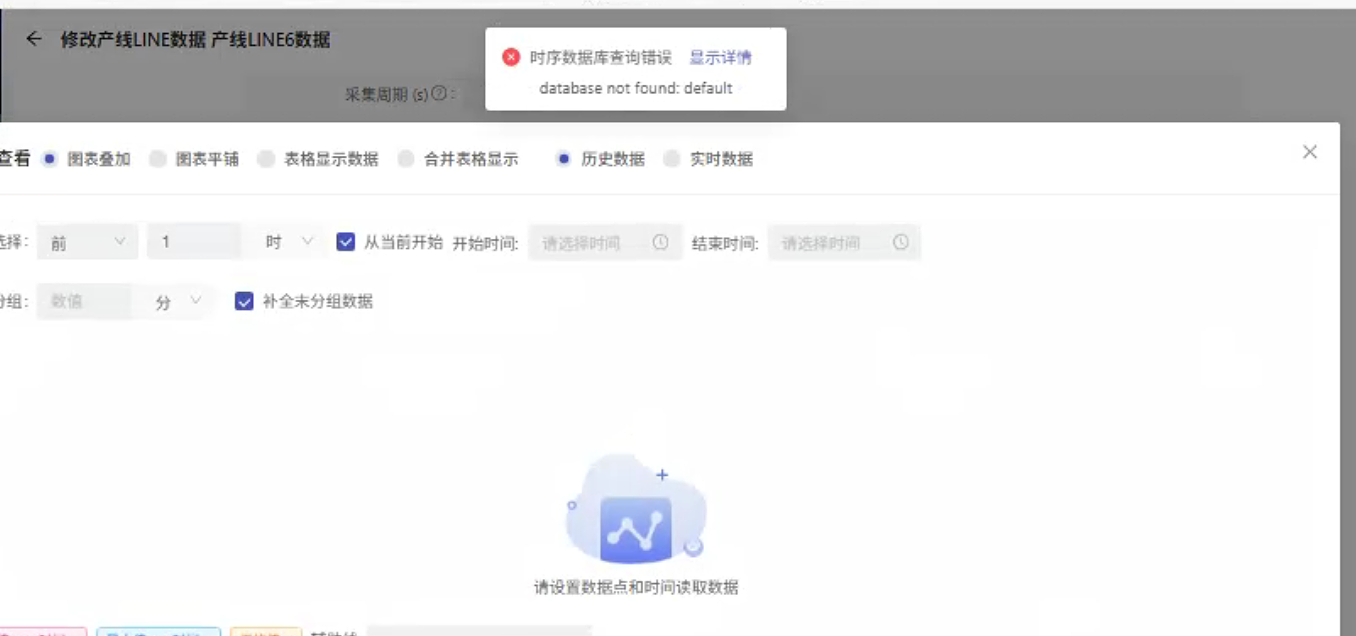
Task: Close the data viewing dialog
Action: coord(1309,152)
